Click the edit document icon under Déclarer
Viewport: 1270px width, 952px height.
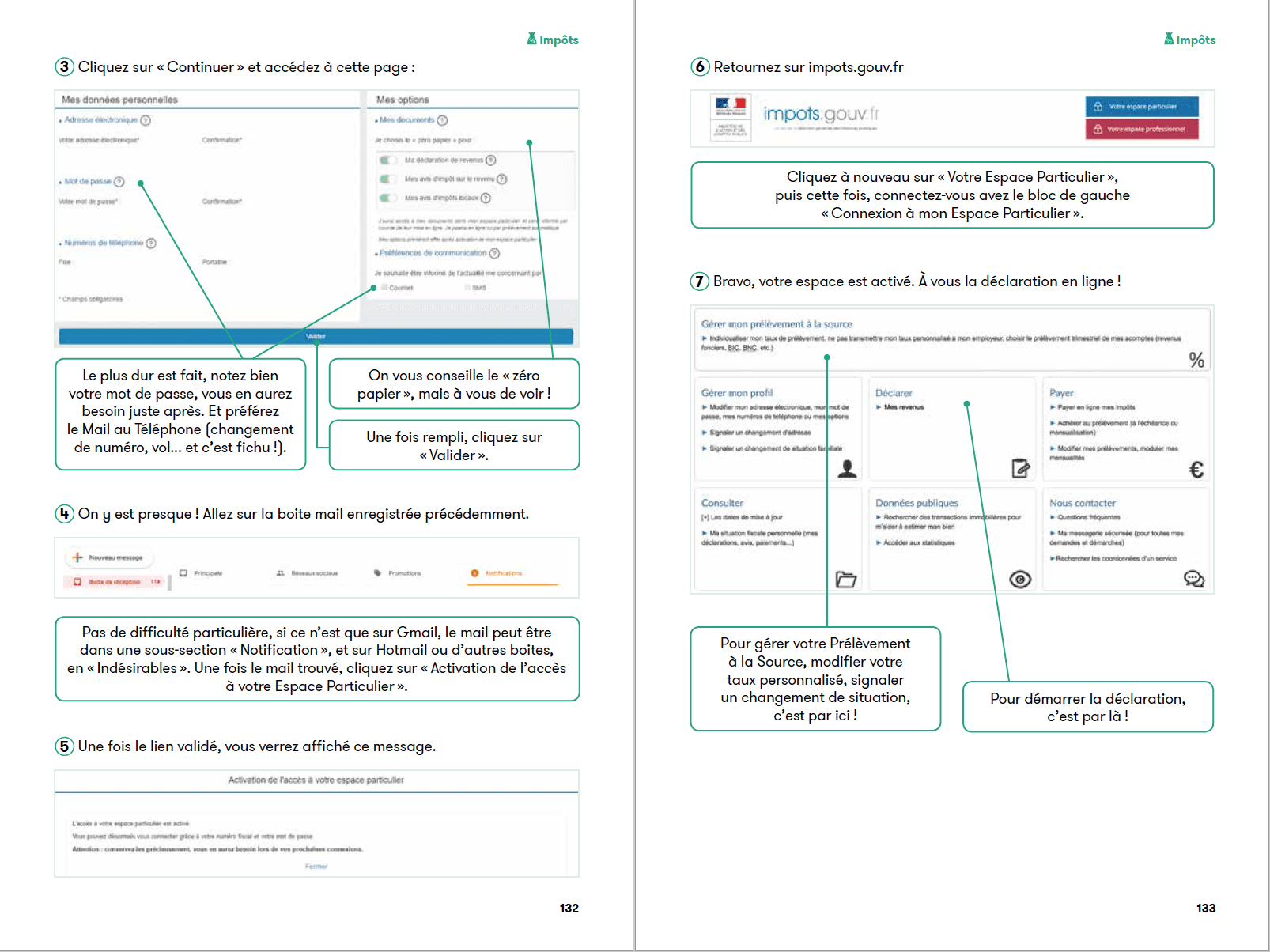pos(1021,469)
